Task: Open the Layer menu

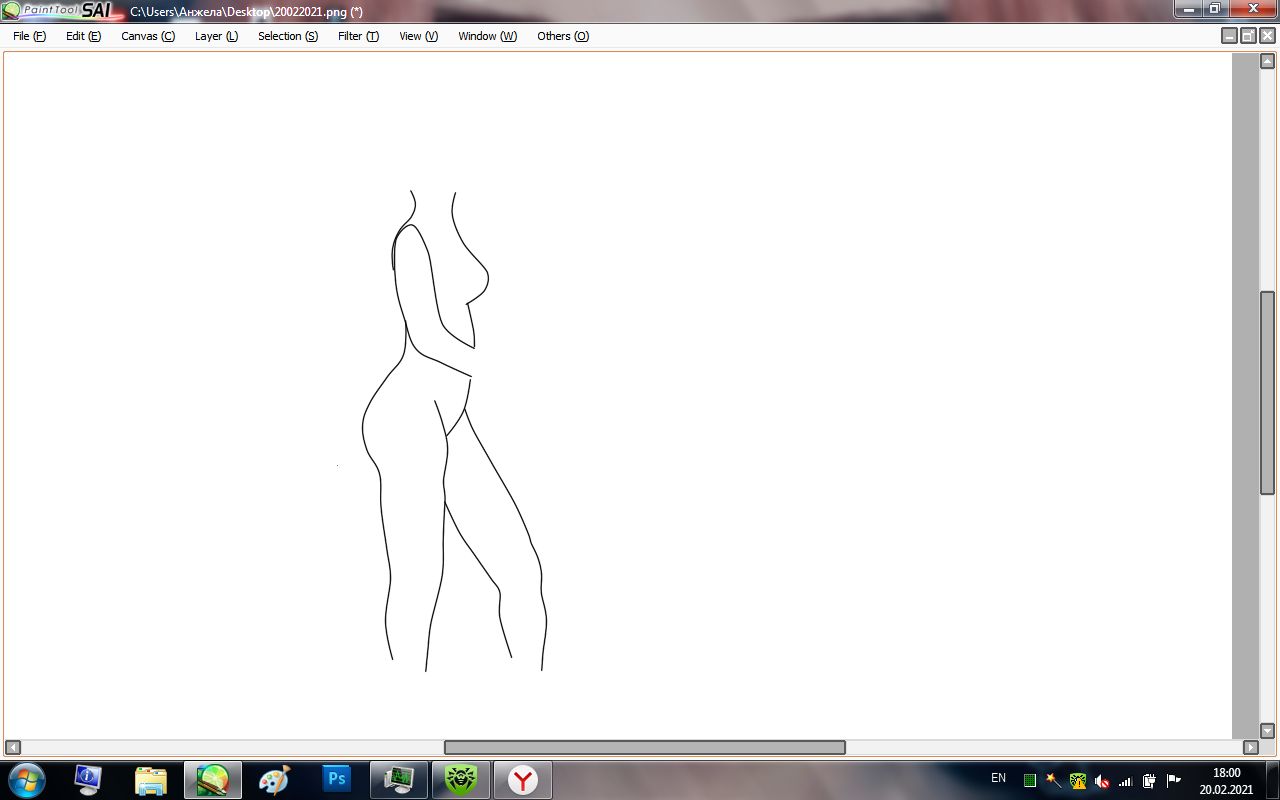Action: [216, 36]
